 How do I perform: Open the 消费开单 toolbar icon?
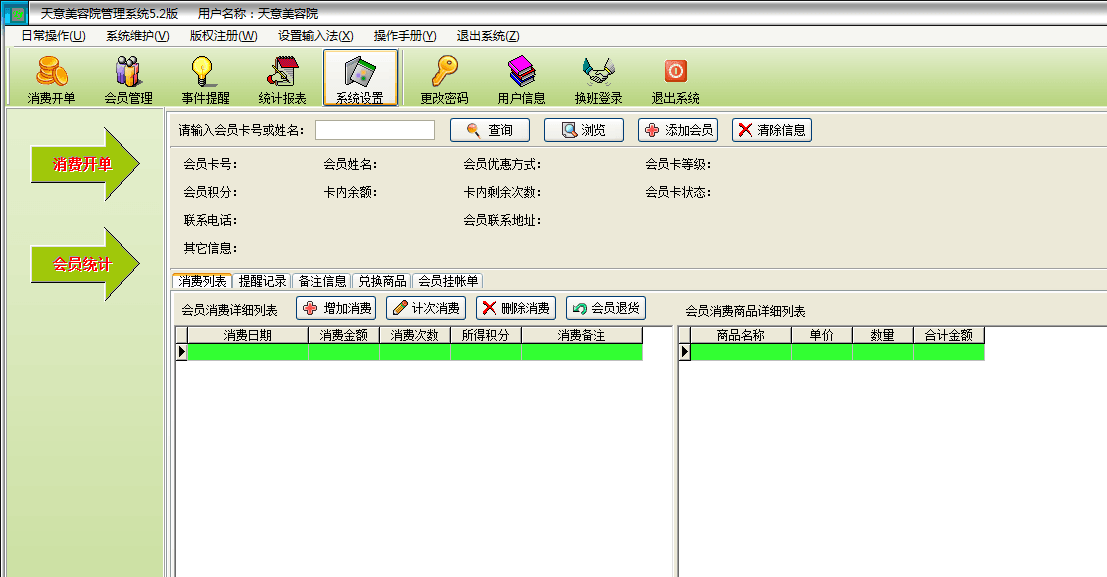[52, 79]
